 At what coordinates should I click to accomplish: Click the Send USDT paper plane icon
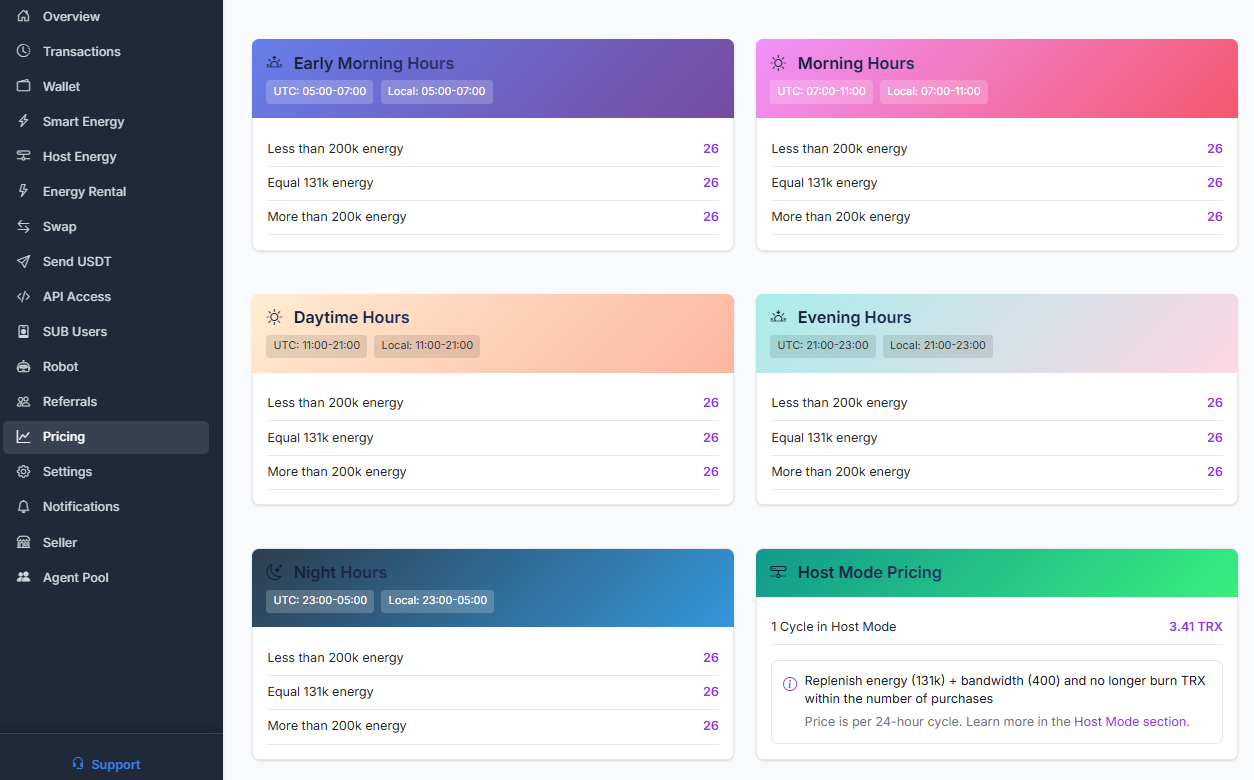[x=24, y=261]
